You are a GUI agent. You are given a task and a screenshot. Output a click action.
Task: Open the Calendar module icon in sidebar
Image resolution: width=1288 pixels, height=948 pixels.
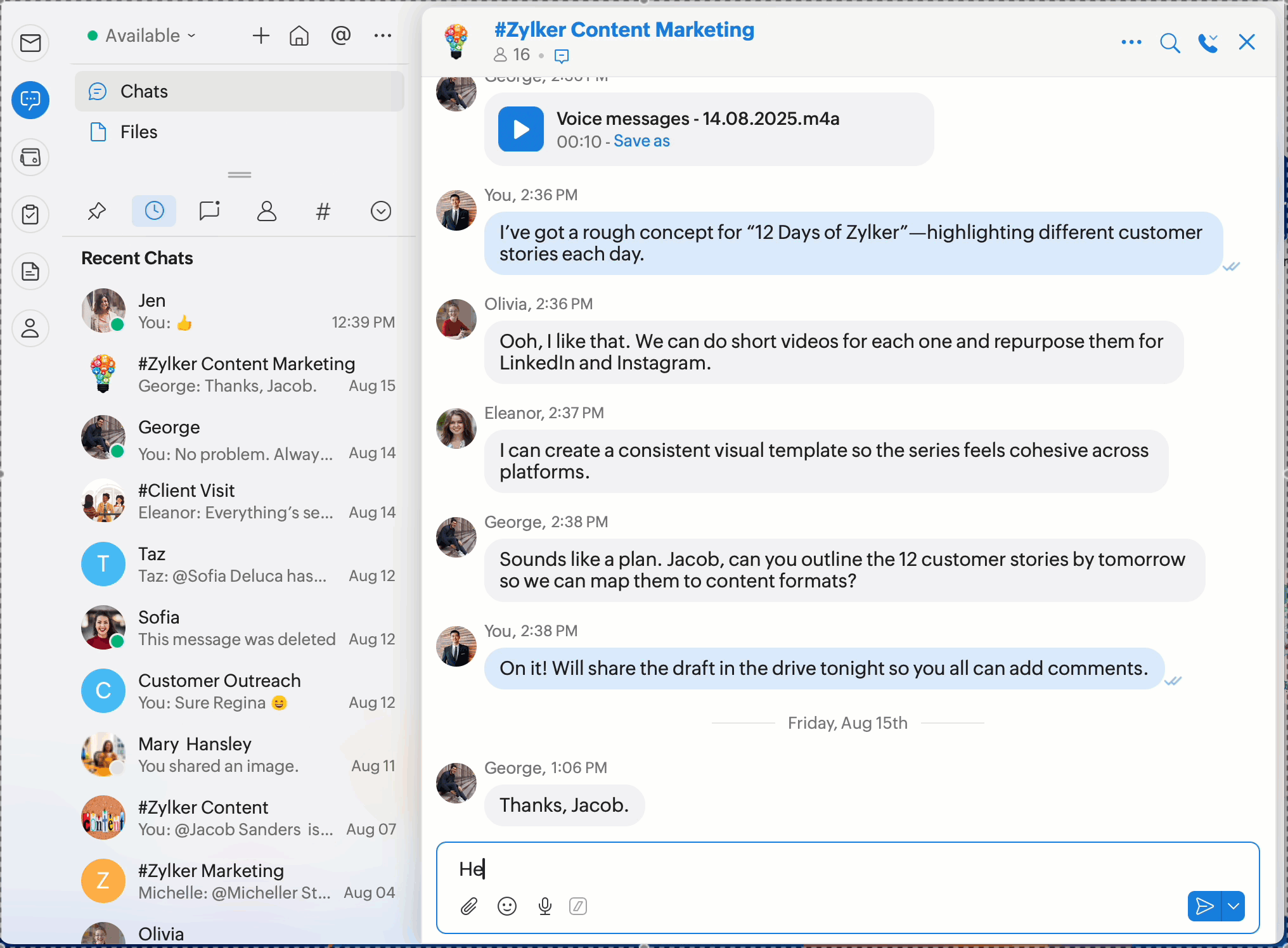(30, 157)
